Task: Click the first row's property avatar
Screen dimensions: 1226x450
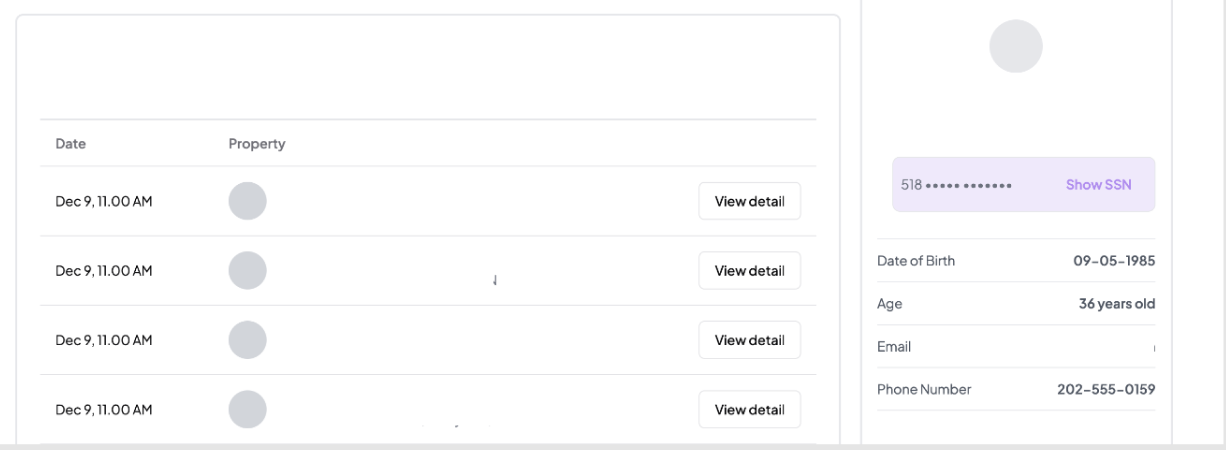Action: [248, 201]
